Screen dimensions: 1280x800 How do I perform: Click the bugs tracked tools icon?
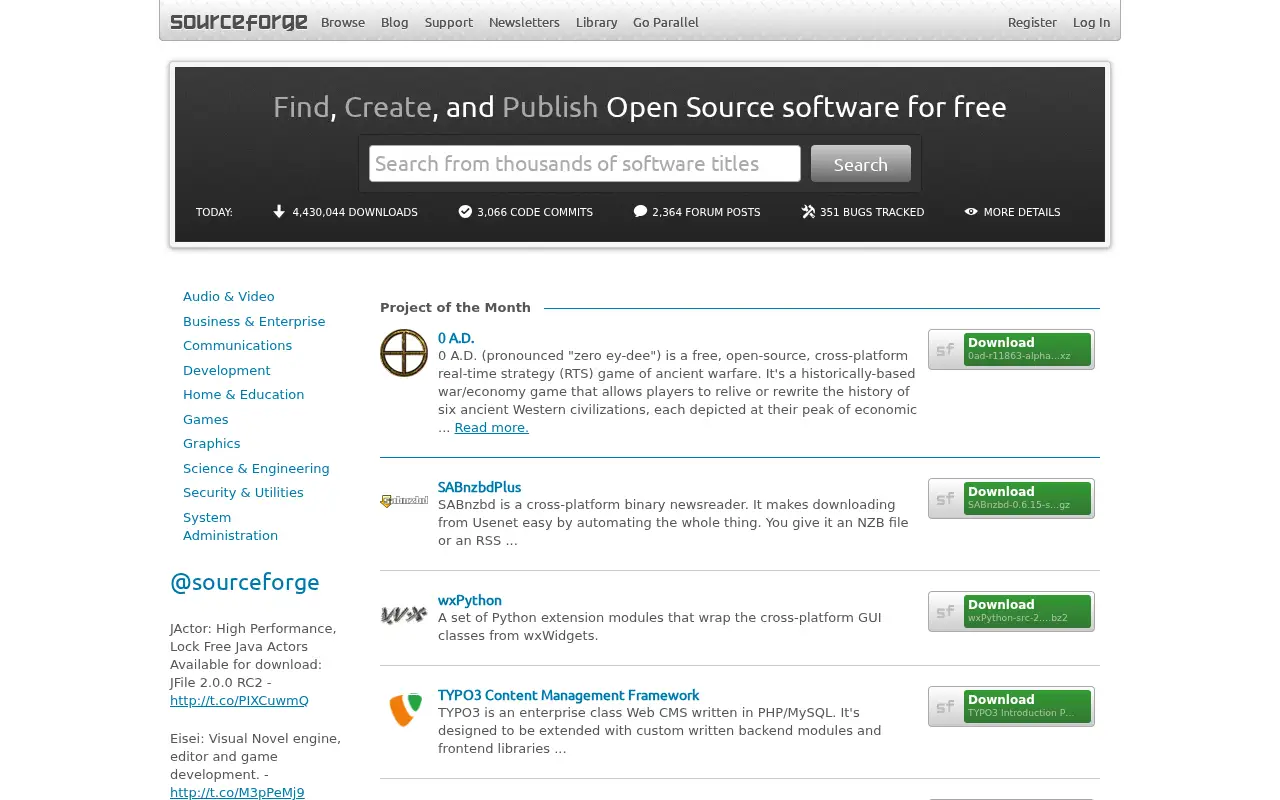(x=808, y=212)
